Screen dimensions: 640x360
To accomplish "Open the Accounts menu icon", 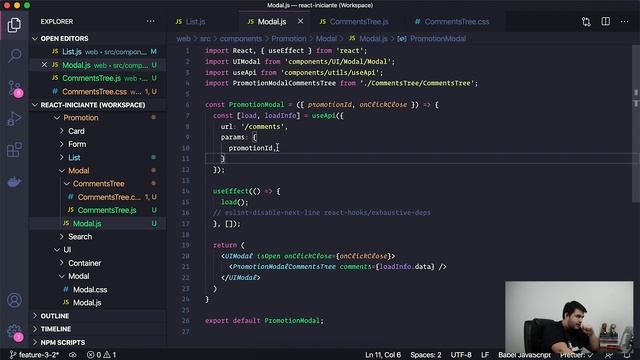I will 14,300.
